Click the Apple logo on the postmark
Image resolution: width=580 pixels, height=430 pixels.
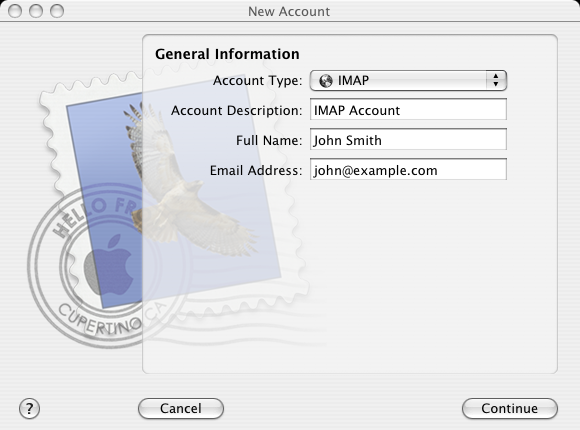point(109,265)
